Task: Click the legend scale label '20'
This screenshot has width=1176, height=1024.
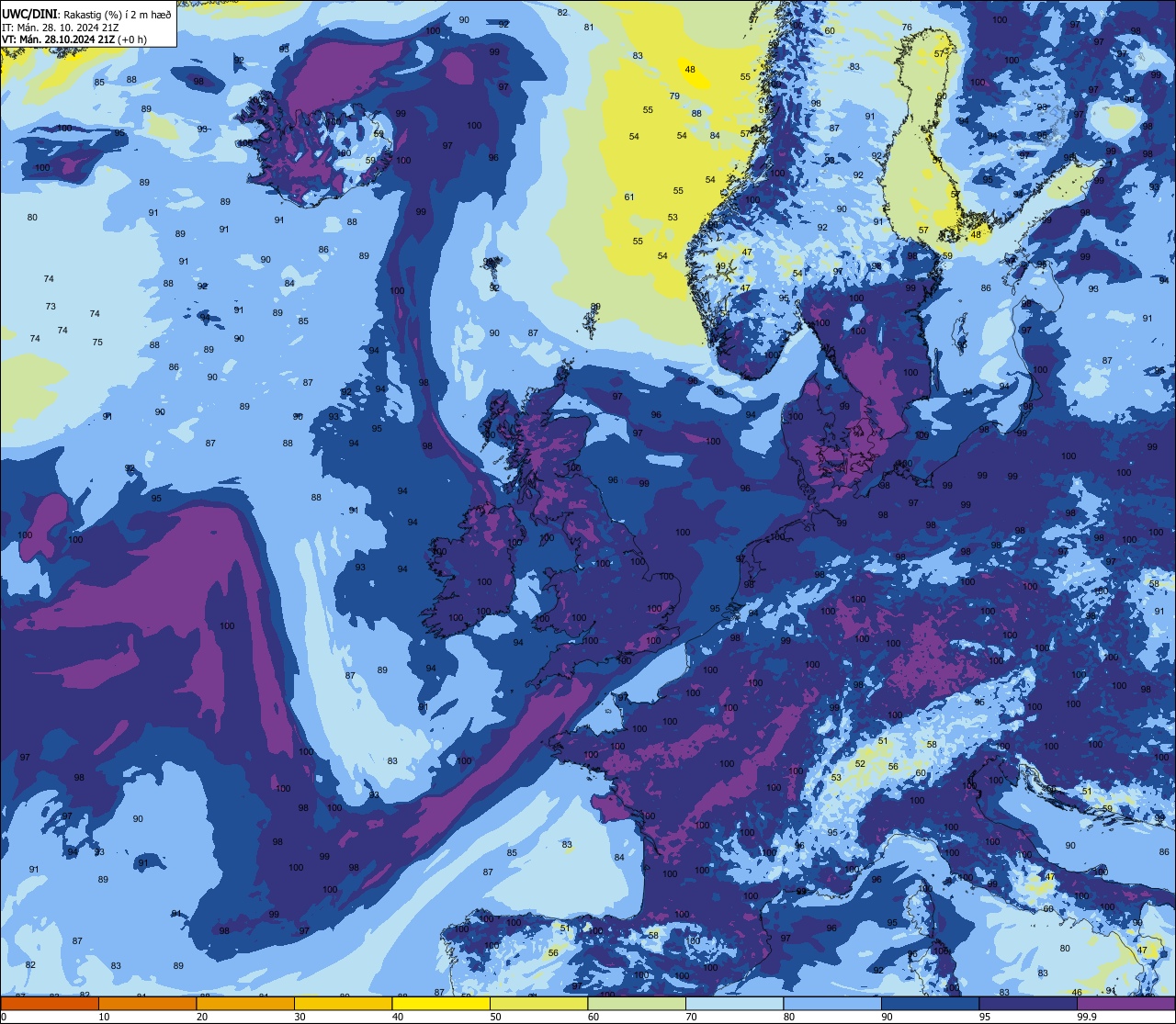Action: click(202, 1017)
